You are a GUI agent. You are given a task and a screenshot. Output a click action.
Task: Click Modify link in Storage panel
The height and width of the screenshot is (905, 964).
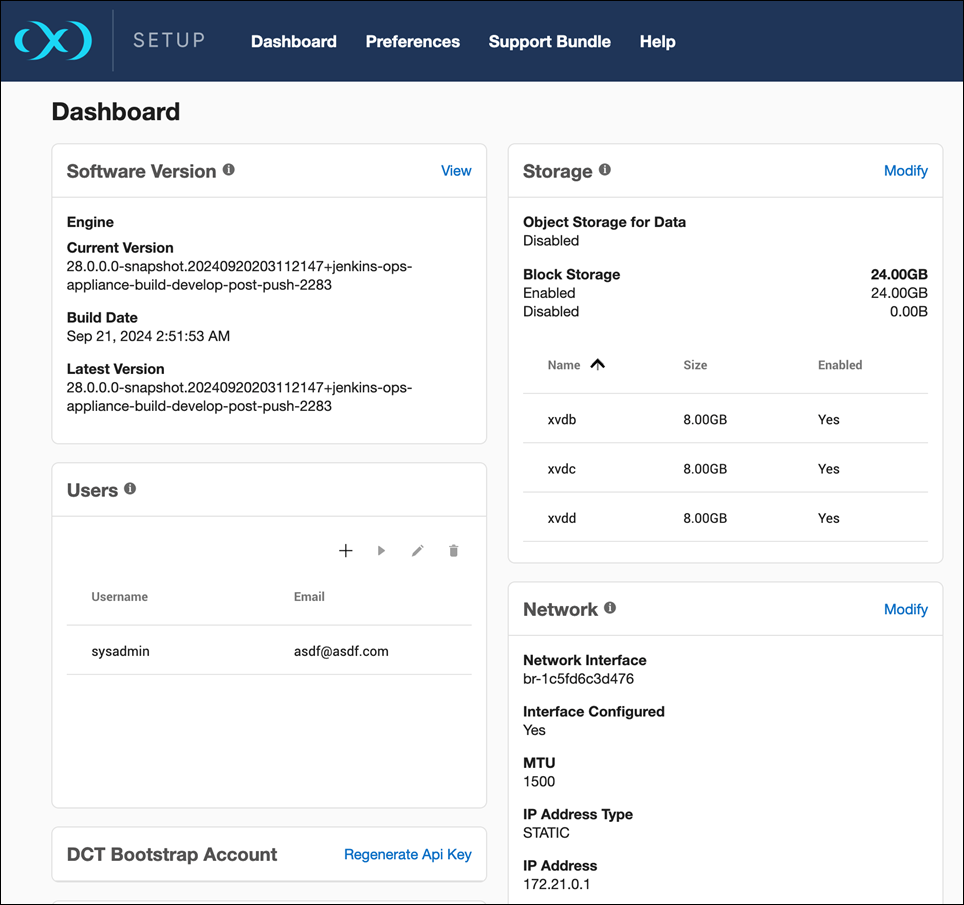(x=906, y=171)
